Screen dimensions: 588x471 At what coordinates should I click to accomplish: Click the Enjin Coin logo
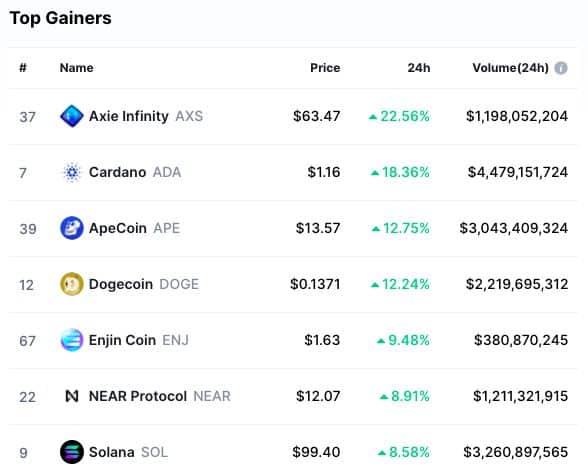(72, 340)
